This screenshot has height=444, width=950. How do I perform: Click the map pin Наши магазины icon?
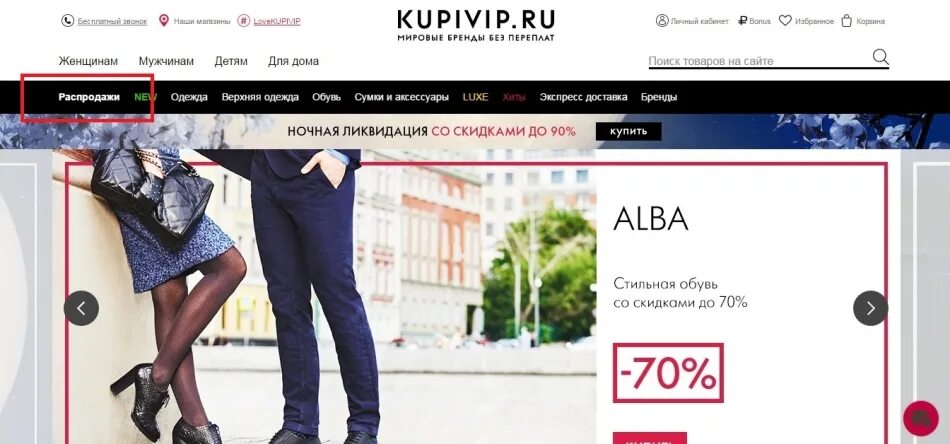pos(164,21)
